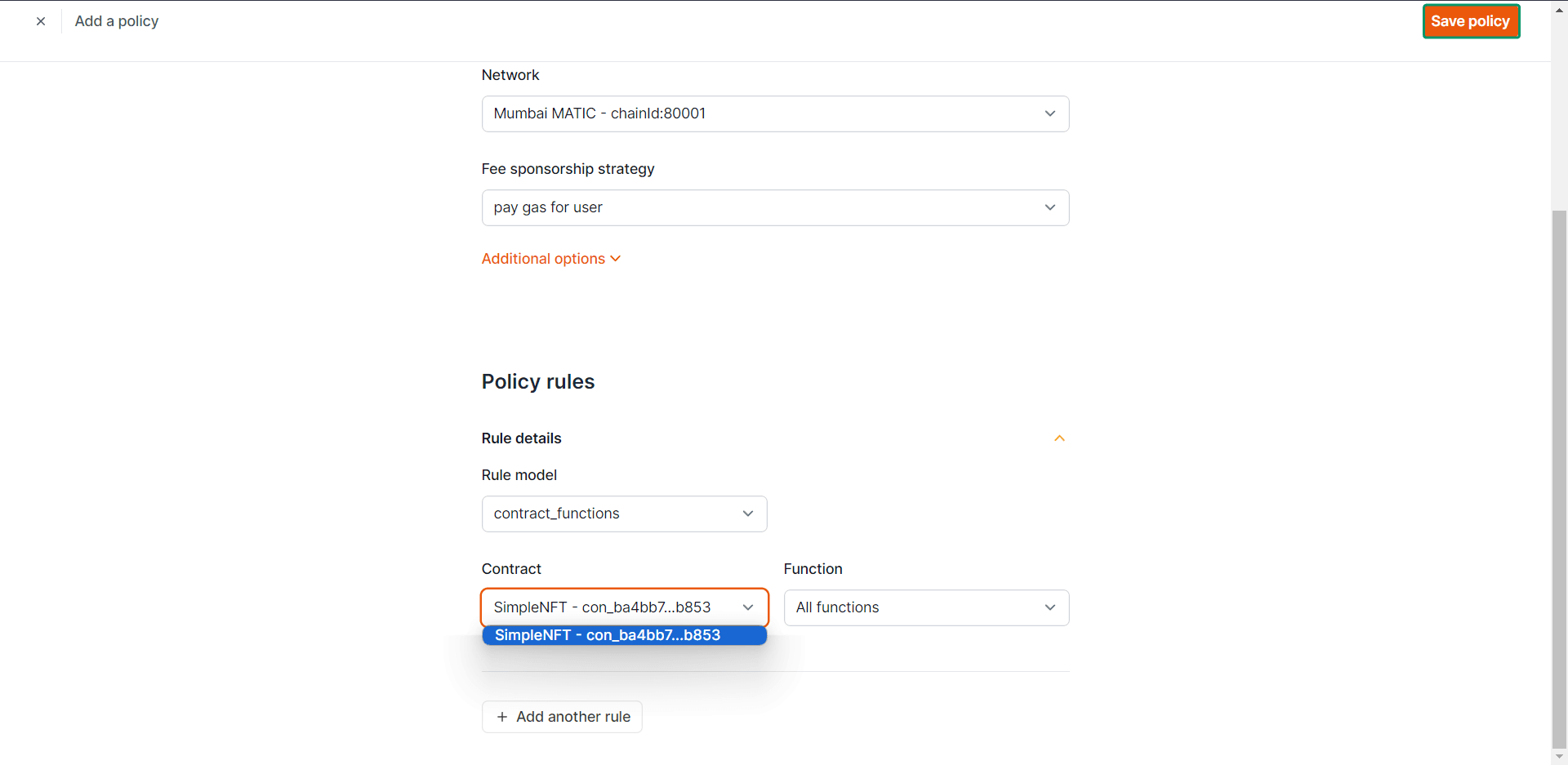Click the Rule model chevron icon

click(748, 514)
